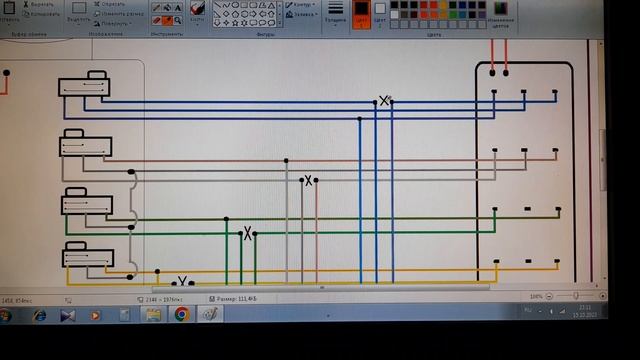Click the zoom slider handle
The height and width of the screenshot is (360, 640).
[x=576, y=296]
